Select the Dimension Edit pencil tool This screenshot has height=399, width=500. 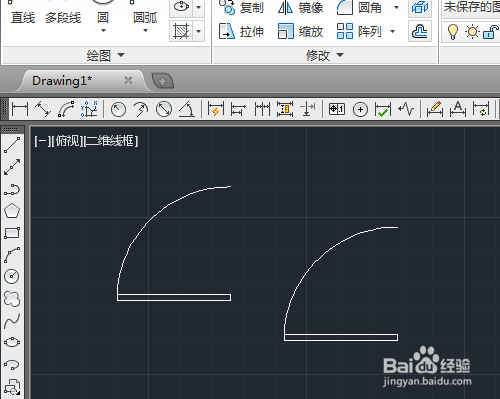pos(435,109)
